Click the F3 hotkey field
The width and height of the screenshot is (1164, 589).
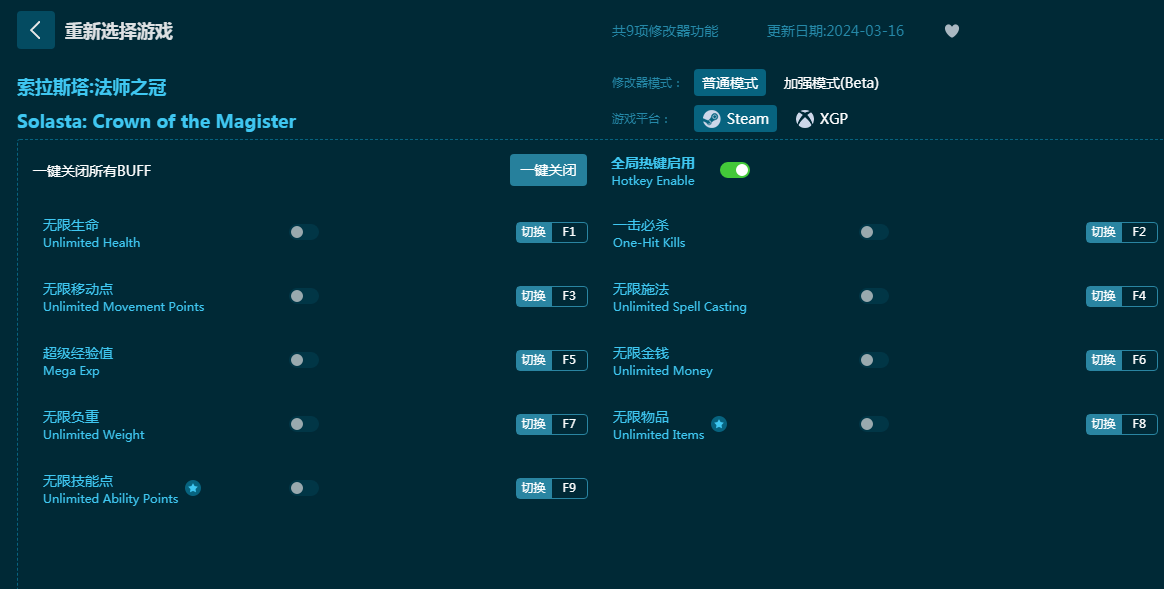pyautogui.click(x=569, y=296)
